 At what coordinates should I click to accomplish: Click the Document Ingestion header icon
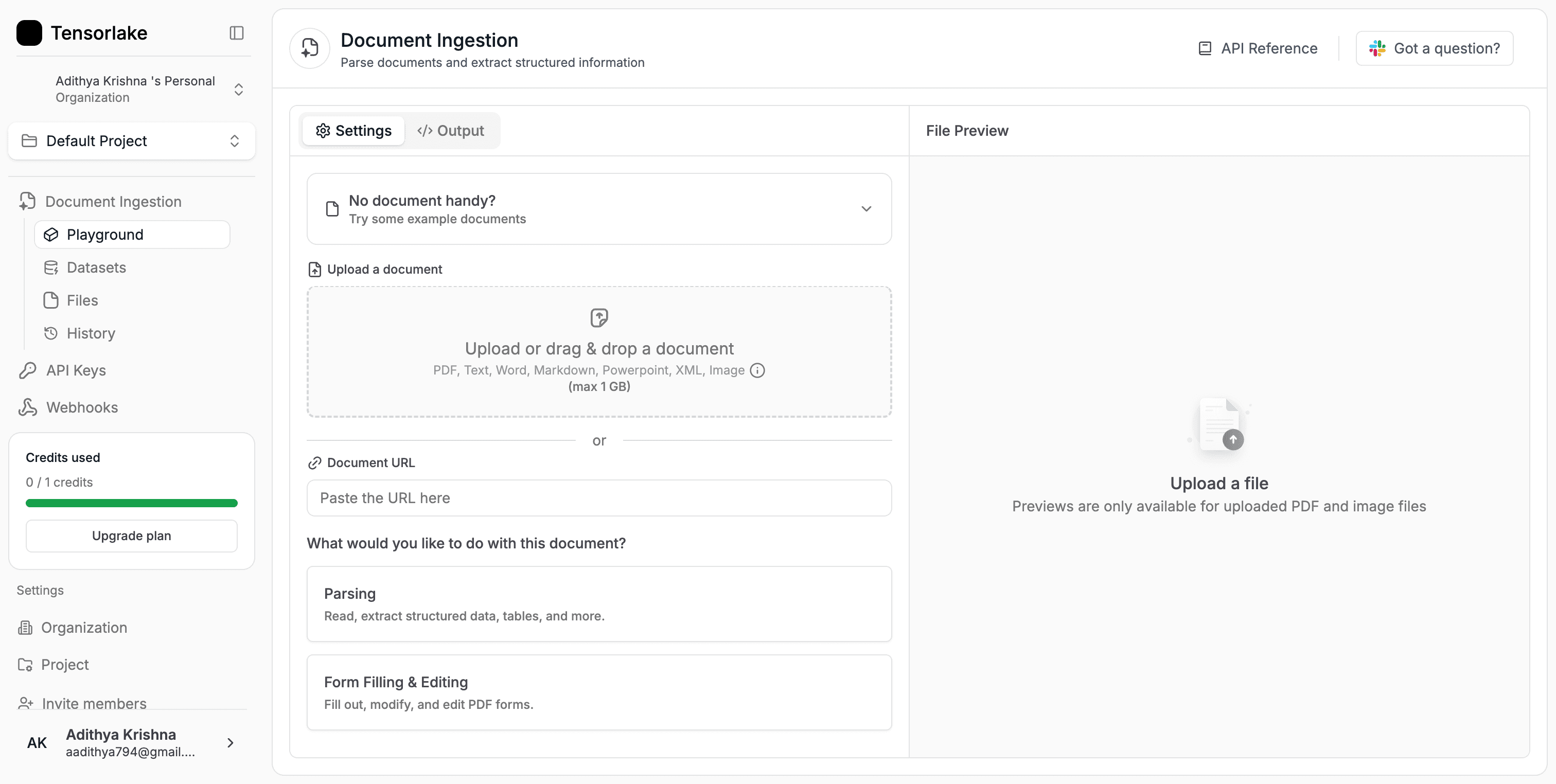click(310, 48)
